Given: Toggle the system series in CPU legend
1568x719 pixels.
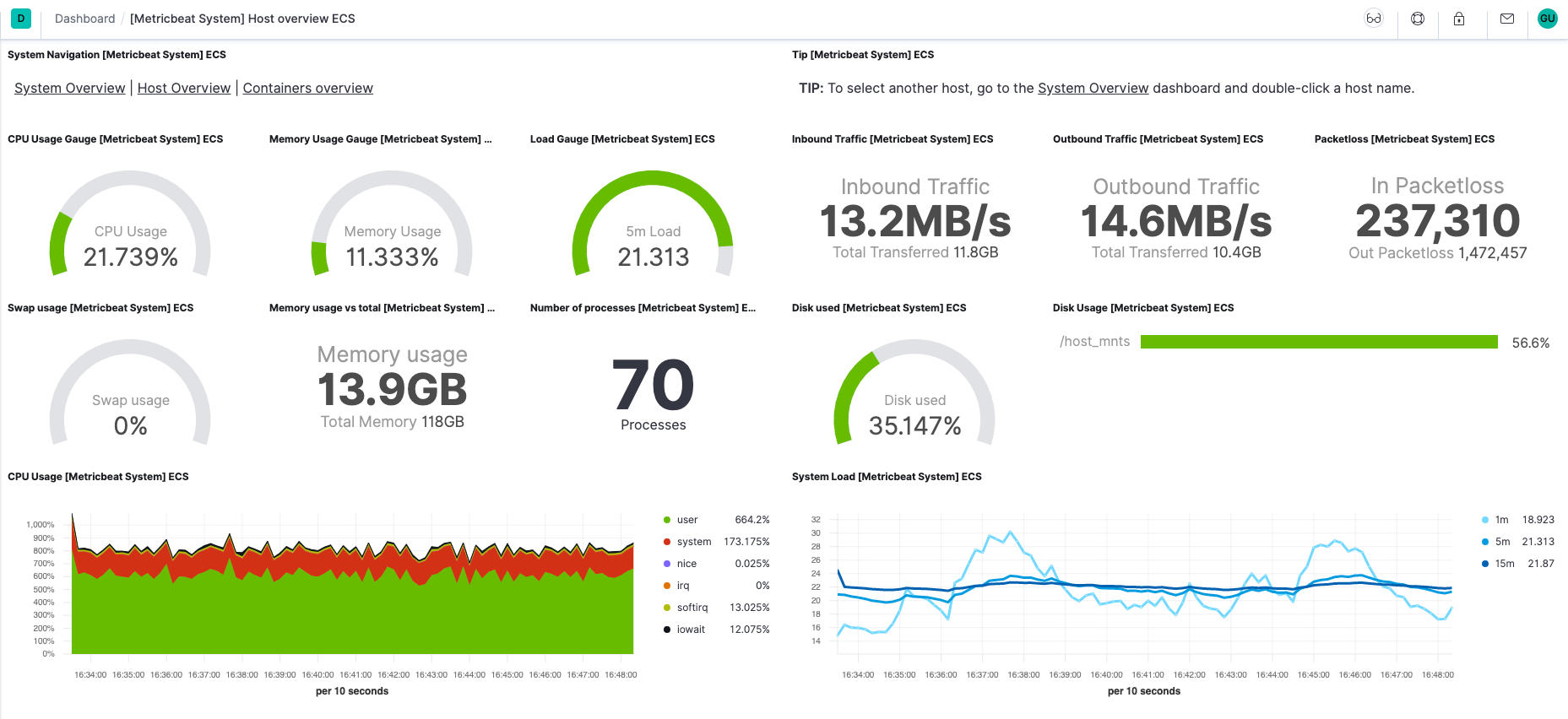Looking at the screenshot, I should click(x=693, y=542).
